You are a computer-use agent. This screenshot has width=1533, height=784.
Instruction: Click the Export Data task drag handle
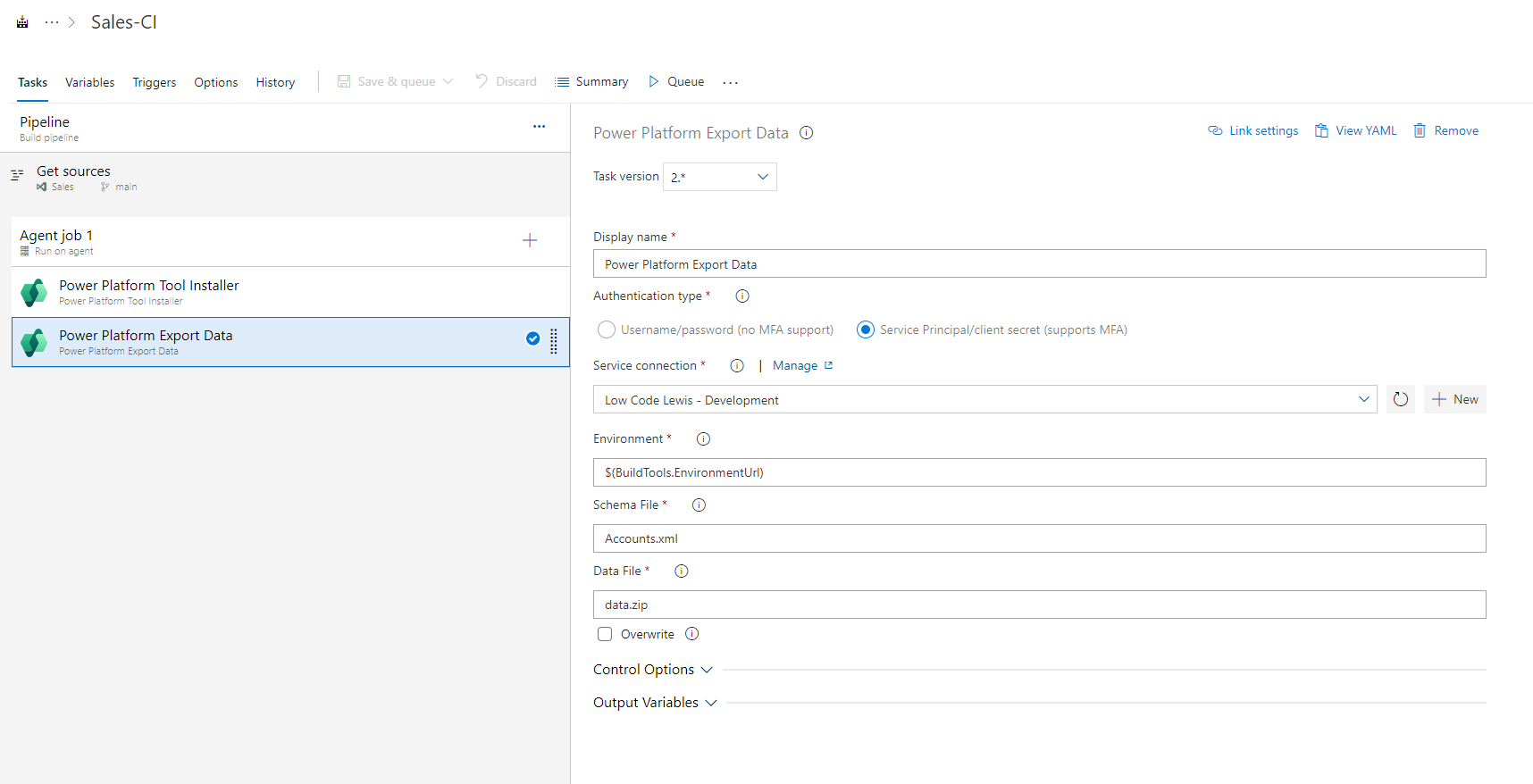point(554,342)
